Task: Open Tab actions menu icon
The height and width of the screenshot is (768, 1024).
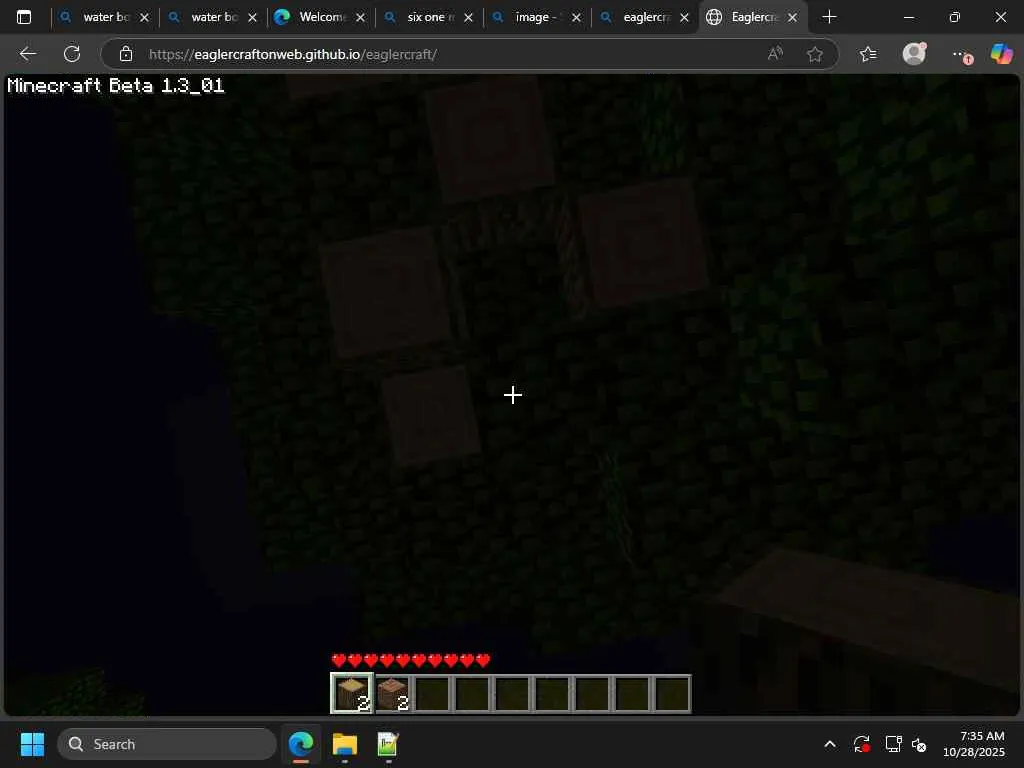Action: coord(24,17)
